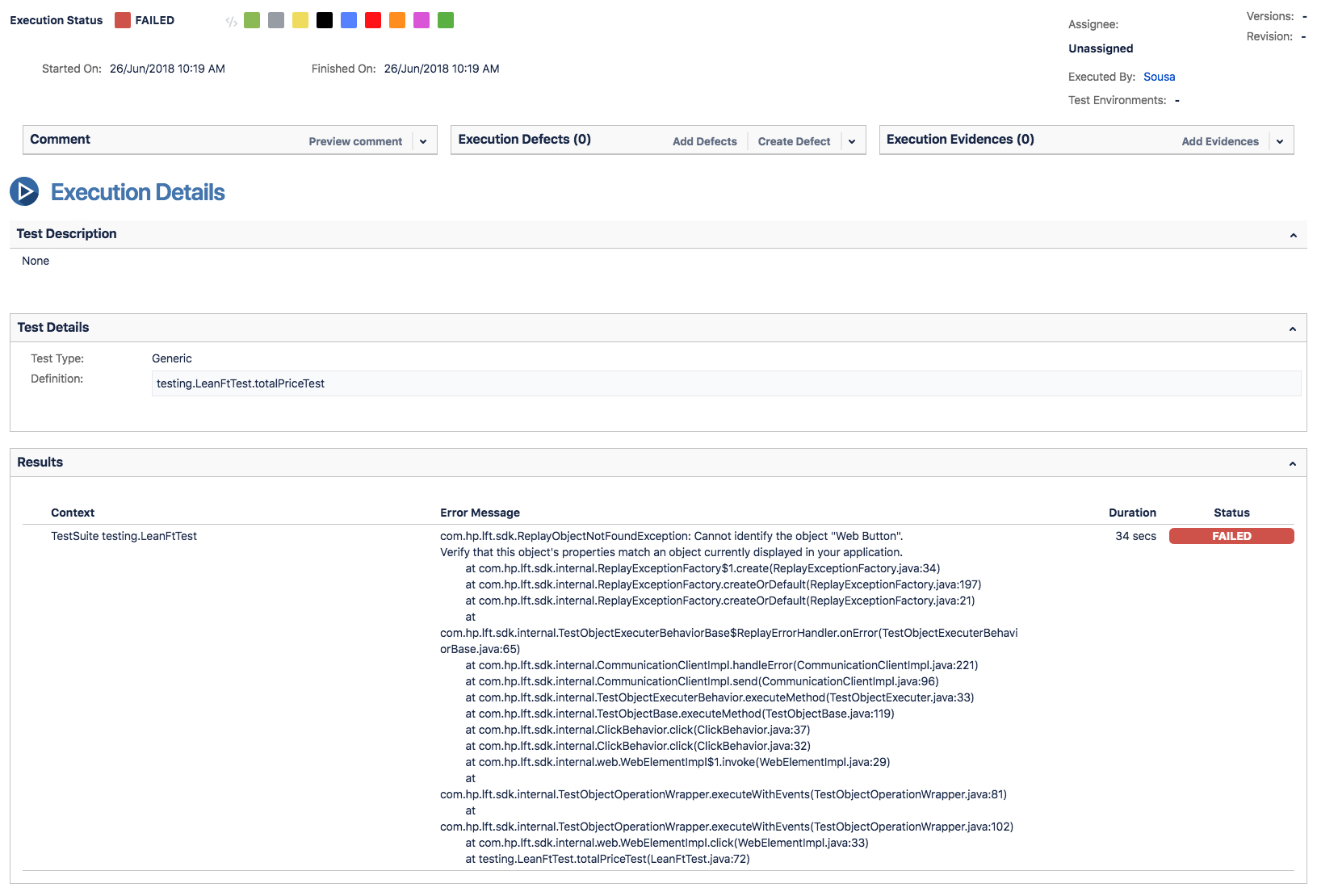This screenshot has width=1317, height=896.
Task: Click the None test description text
Action: pos(36,261)
